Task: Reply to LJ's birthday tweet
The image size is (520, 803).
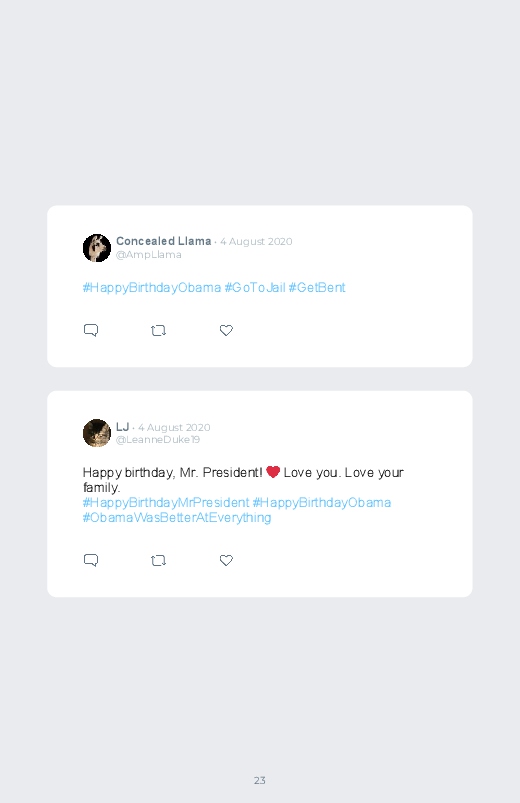Action: pos(91,560)
